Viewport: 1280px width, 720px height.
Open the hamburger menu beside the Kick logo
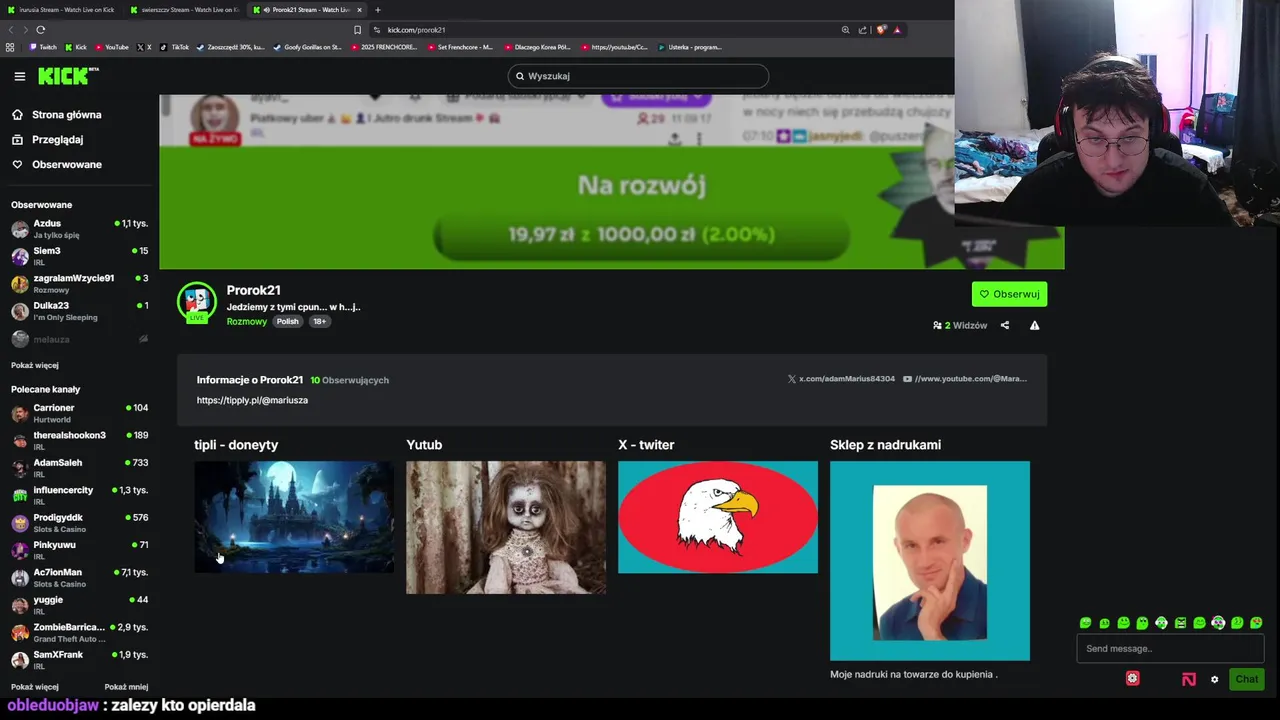pos(19,76)
